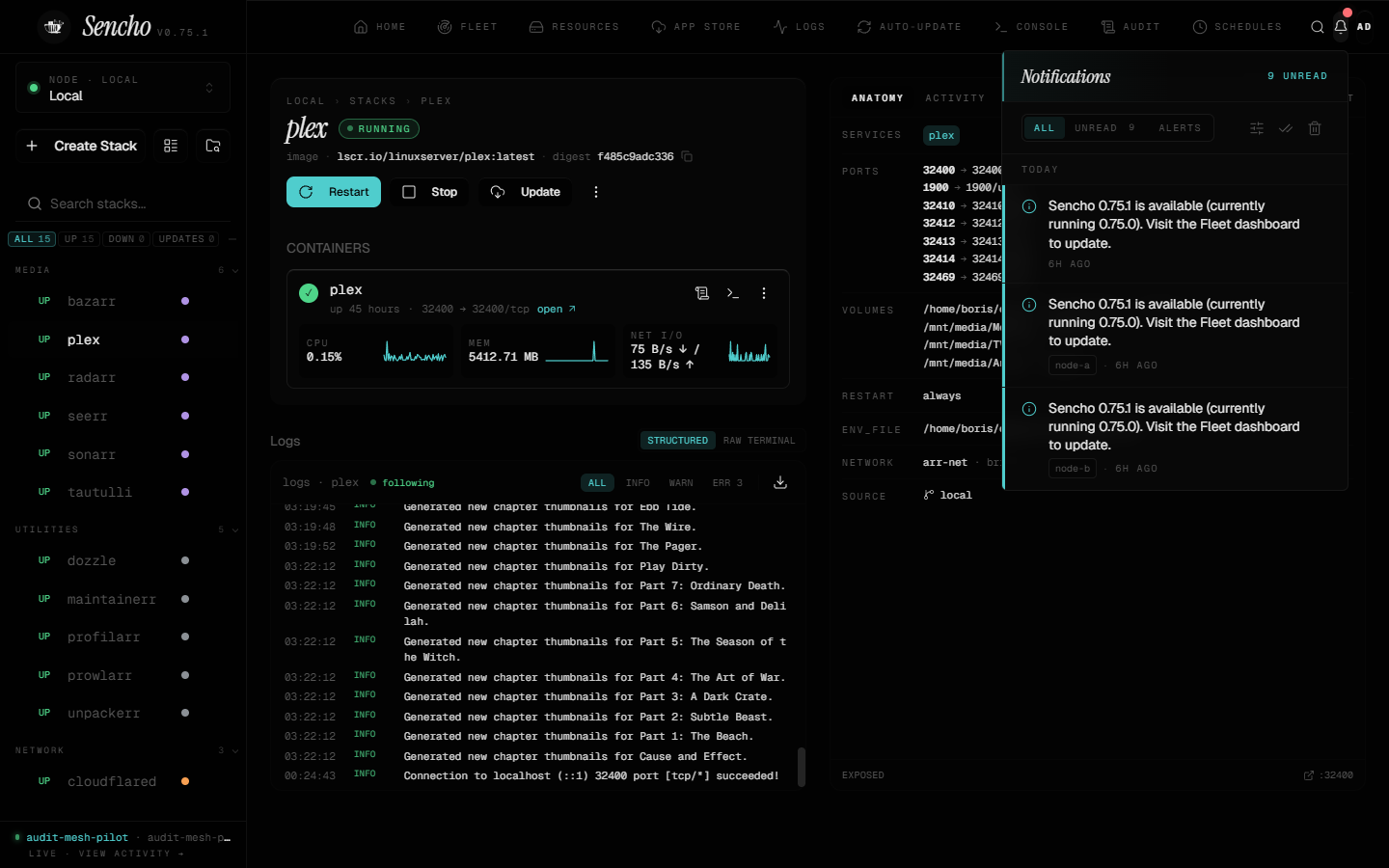
Task: Filter logs by WARN level
Action: [681, 483]
